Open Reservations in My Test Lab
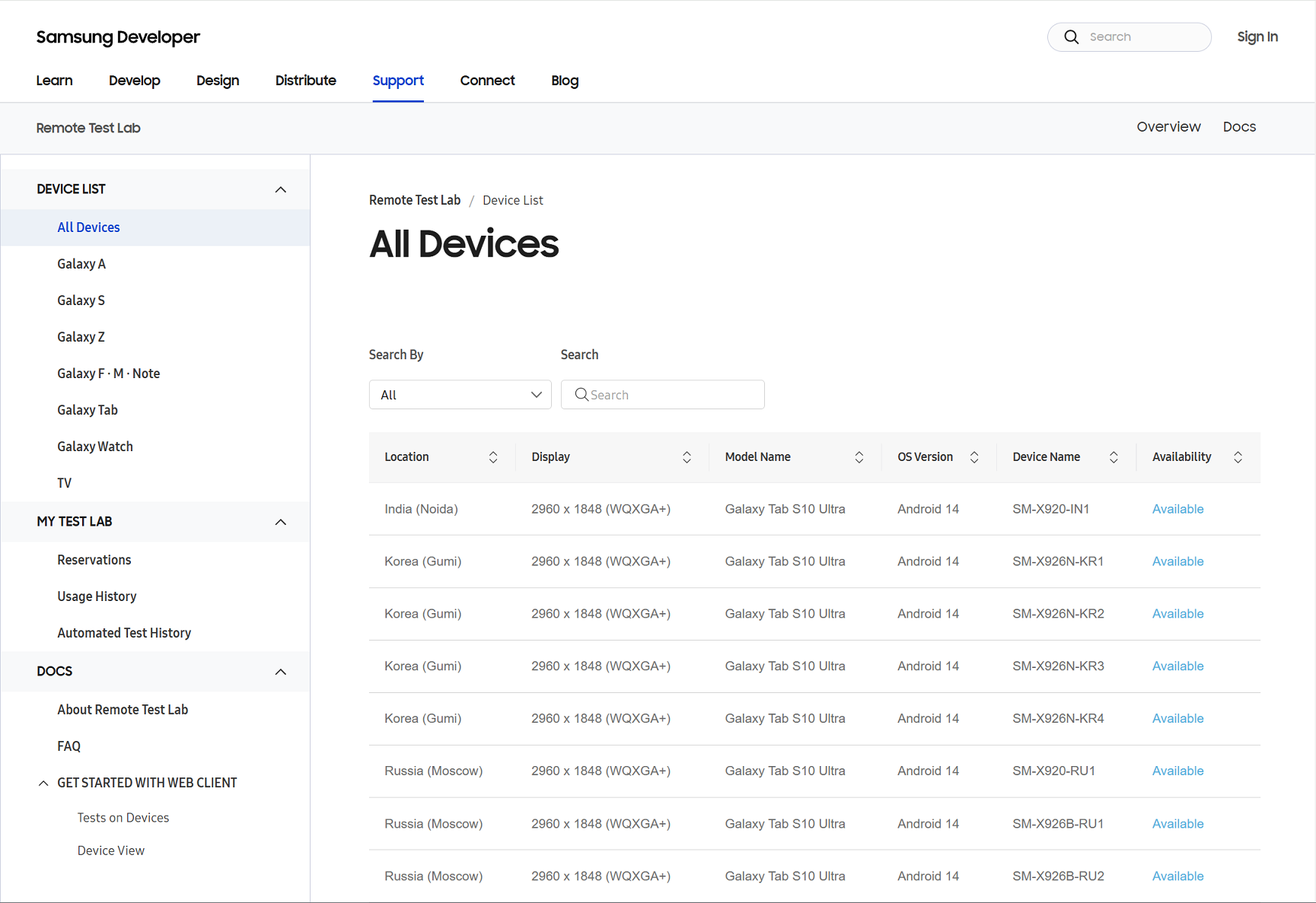The image size is (1316, 903). [94, 560]
